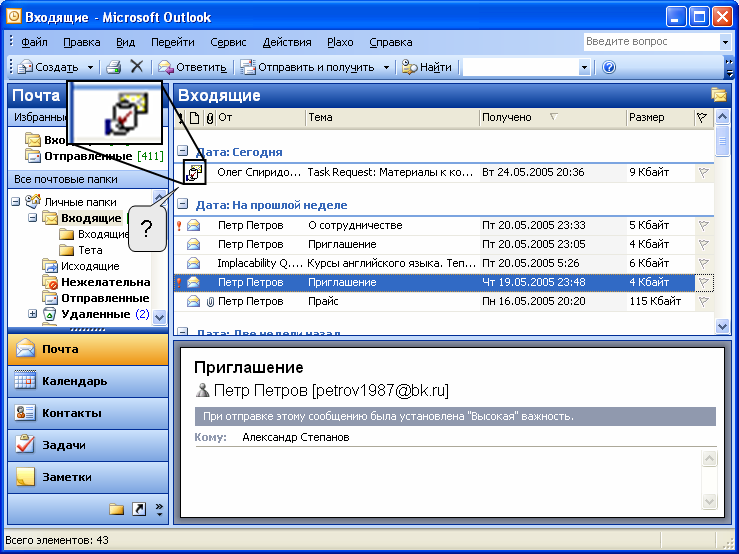Sort by the Размер column header

click(659, 118)
